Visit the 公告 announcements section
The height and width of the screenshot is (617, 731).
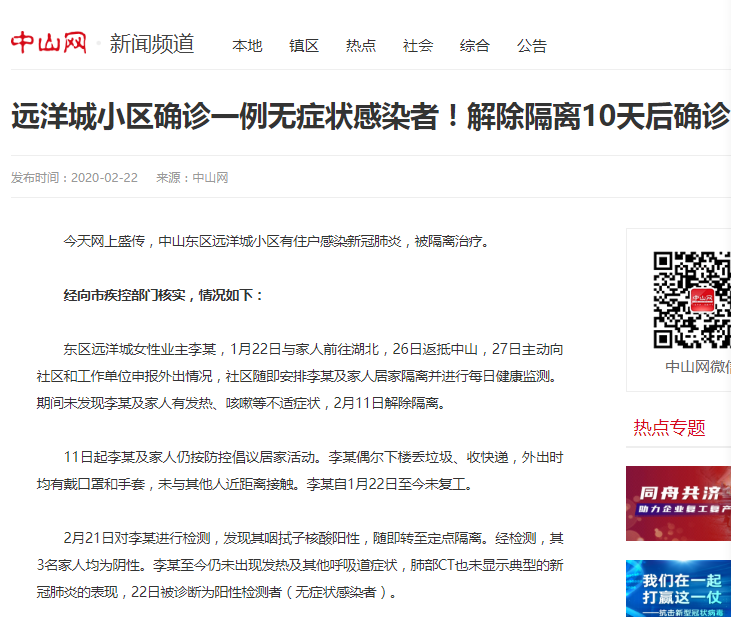(x=532, y=46)
